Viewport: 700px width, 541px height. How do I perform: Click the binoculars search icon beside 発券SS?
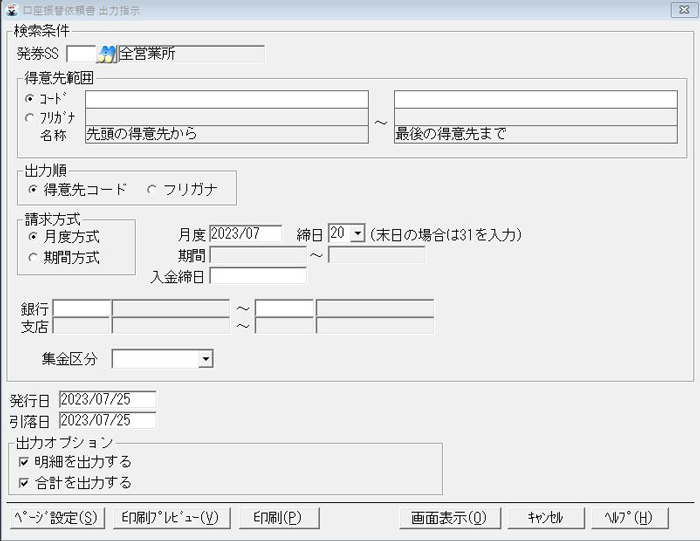pyautogui.click(x=107, y=54)
